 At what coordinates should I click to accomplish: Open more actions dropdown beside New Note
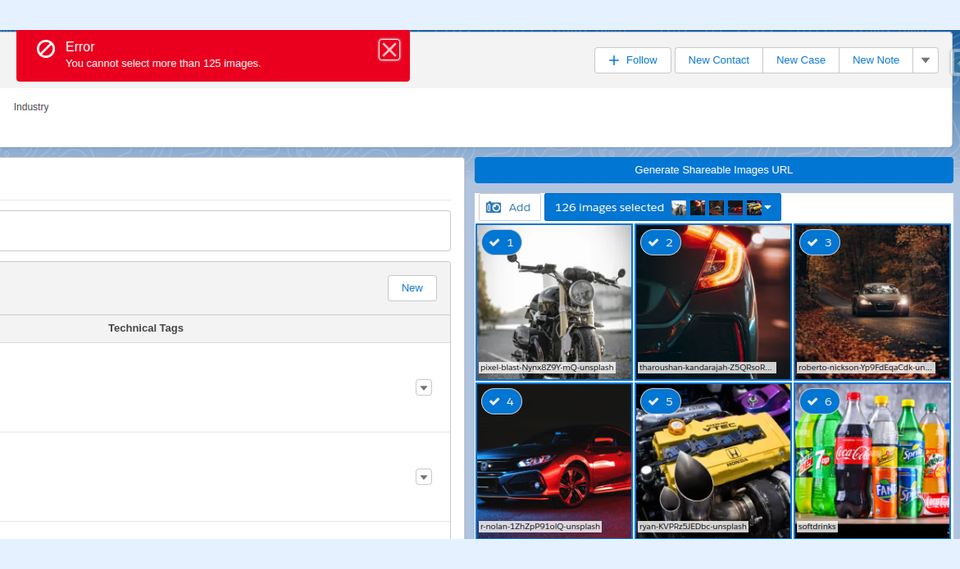(925, 60)
